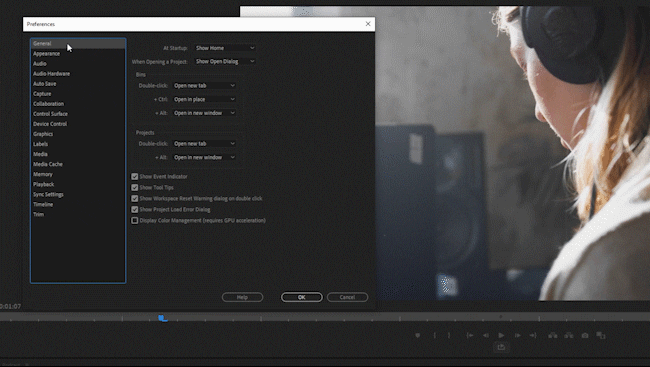The height and width of the screenshot is (367, 650).
Task: Select General preferences category
Action: (x=78, y=44)
